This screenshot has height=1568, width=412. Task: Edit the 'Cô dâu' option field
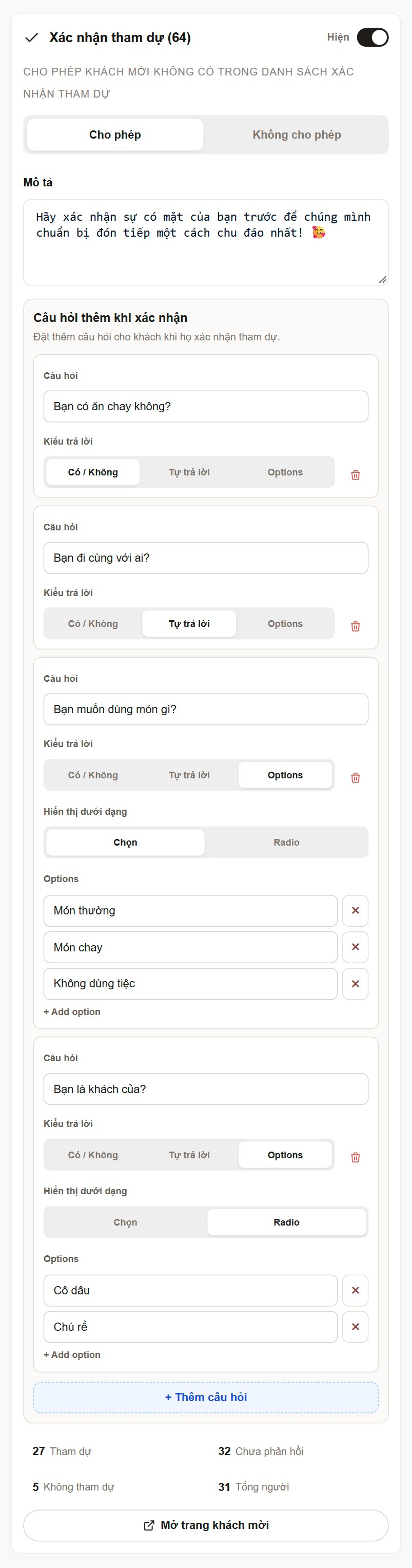[x=190, y=1290]
